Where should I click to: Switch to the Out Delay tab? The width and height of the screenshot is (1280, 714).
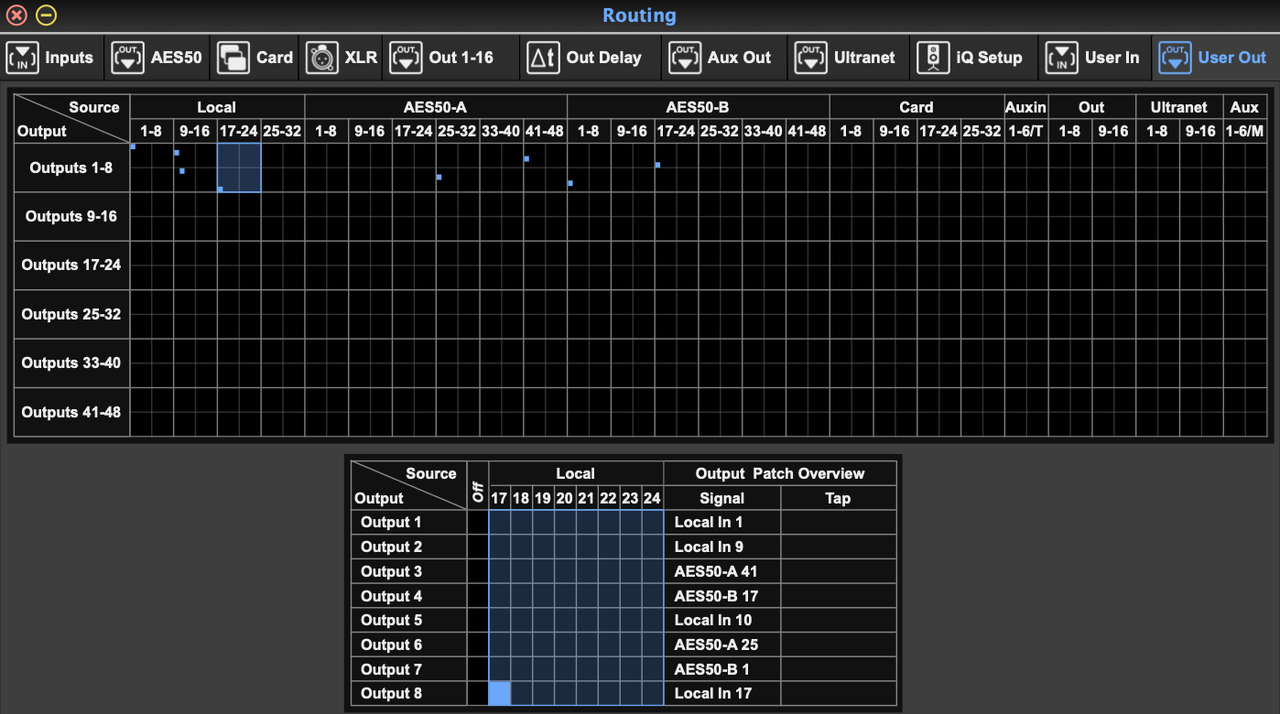tap(592, 57)
